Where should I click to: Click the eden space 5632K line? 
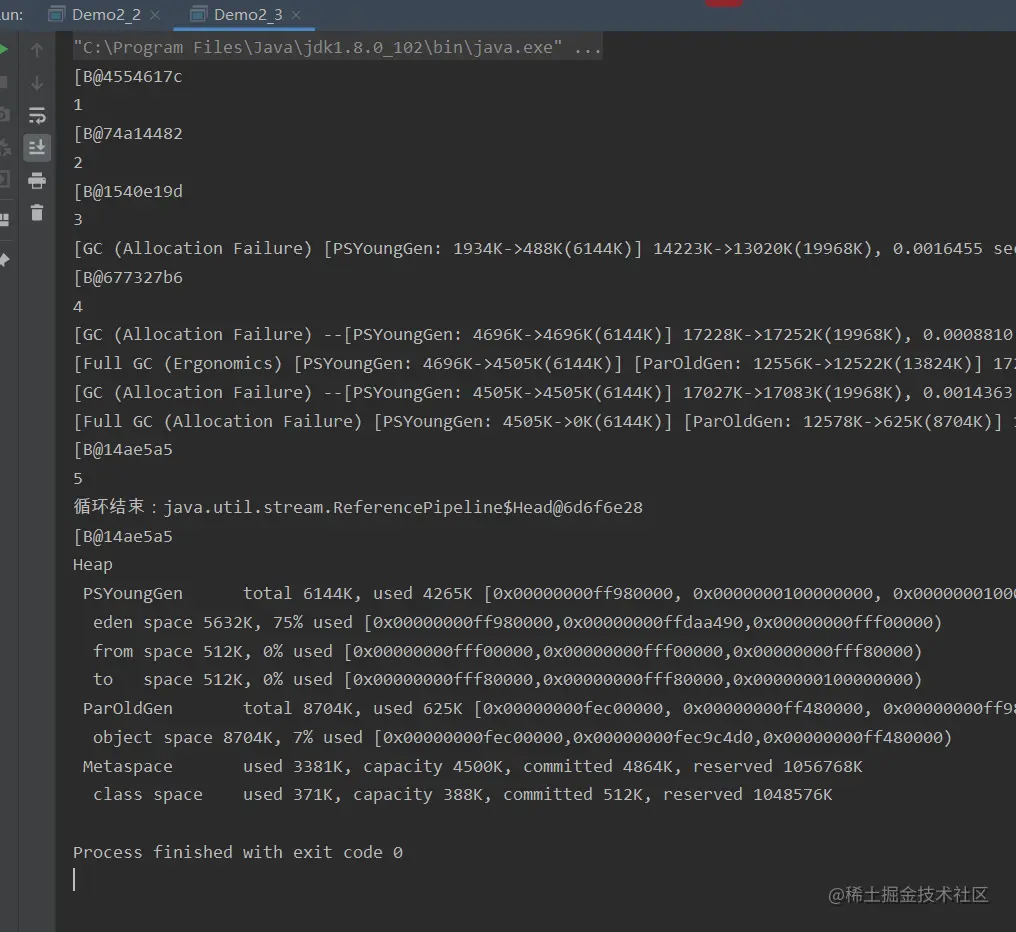click(x=517, y=622)
